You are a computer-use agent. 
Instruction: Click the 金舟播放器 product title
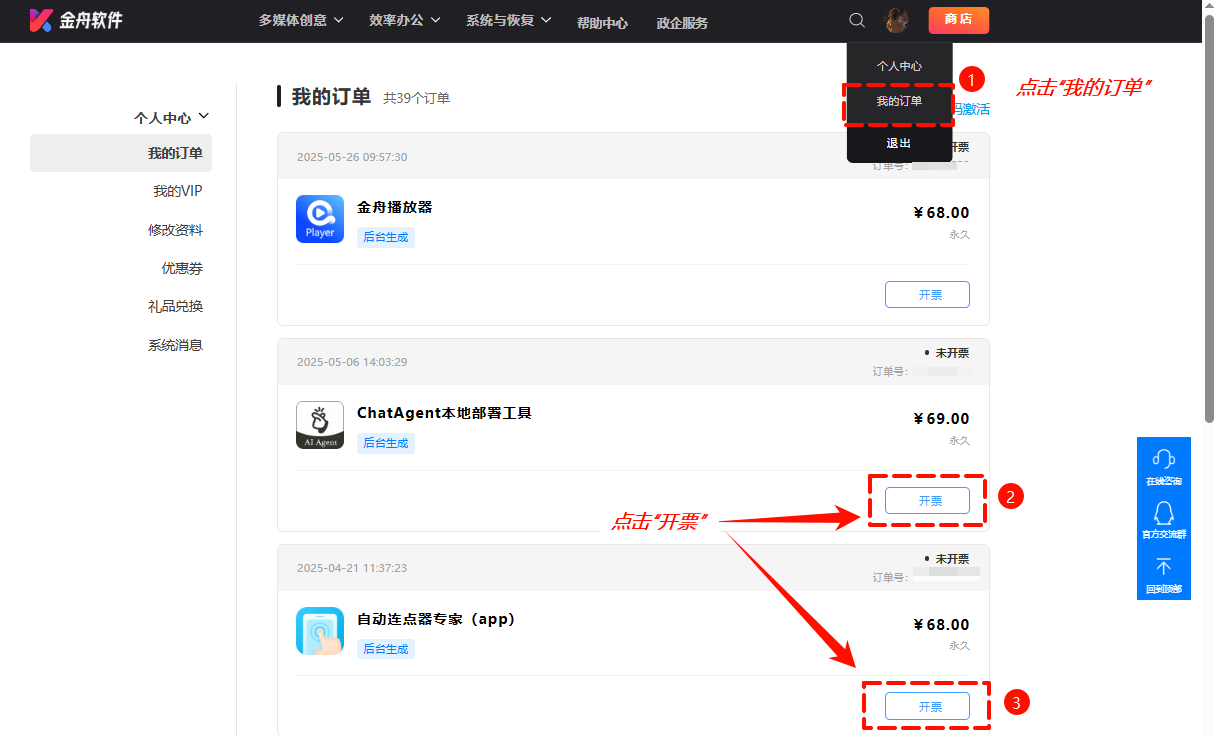(x=394, y=207)
